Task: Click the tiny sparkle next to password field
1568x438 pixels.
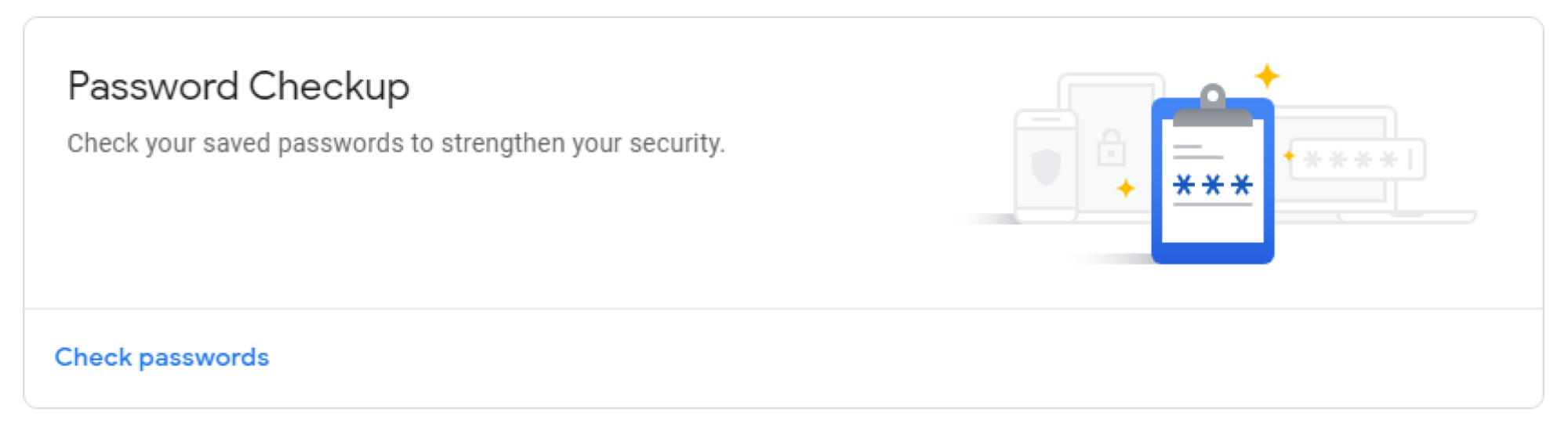Action: click(x=1288, y=156)
